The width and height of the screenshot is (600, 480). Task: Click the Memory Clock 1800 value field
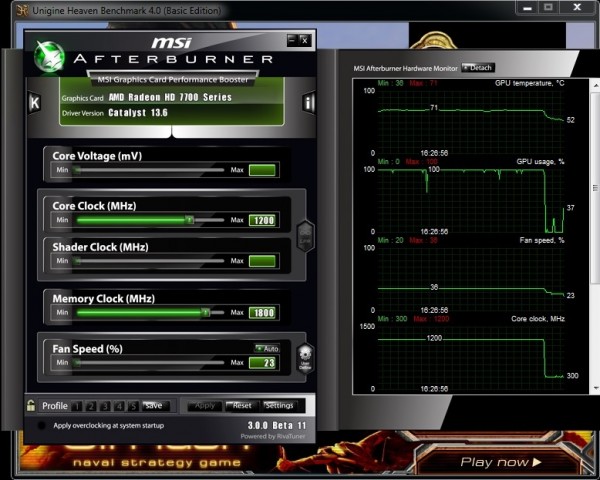(262, 313)
